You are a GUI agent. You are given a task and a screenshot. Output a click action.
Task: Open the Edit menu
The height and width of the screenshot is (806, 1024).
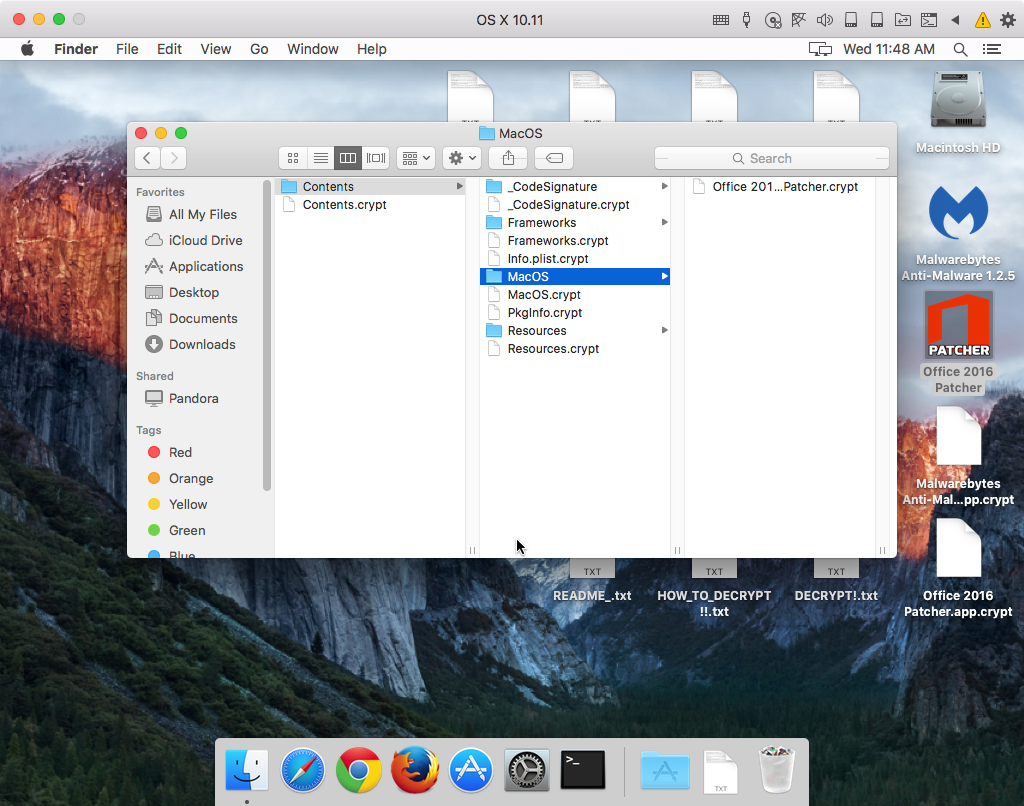click(169, 49)
